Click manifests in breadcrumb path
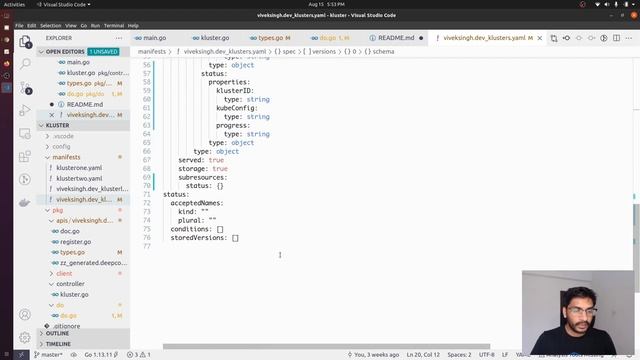The height and width of the screenshot is (360, 640). (151, 51)
